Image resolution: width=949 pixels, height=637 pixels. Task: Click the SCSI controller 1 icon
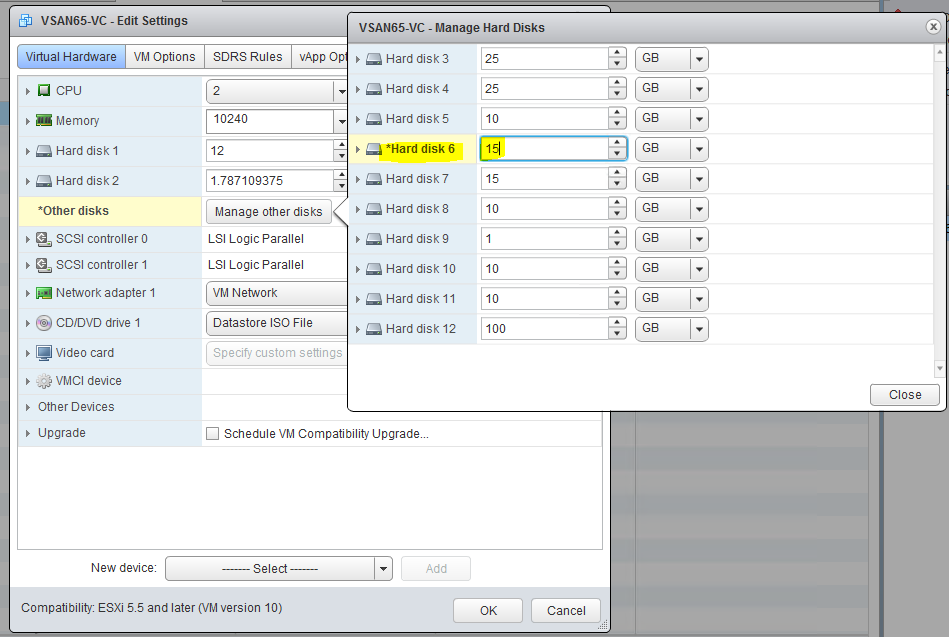pyautogui.click(x=44, y=265)
